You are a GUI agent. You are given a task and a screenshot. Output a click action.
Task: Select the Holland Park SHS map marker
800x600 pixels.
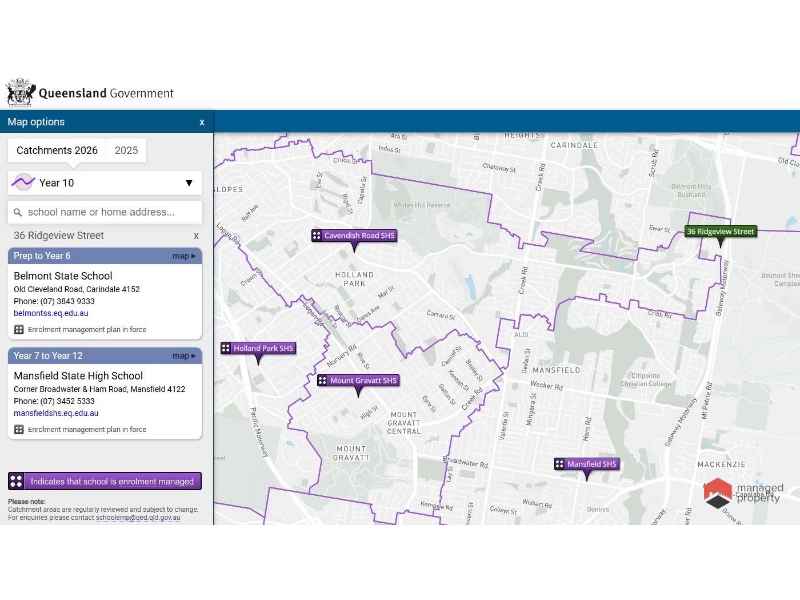pyautogui.click(x=258, y=349)
